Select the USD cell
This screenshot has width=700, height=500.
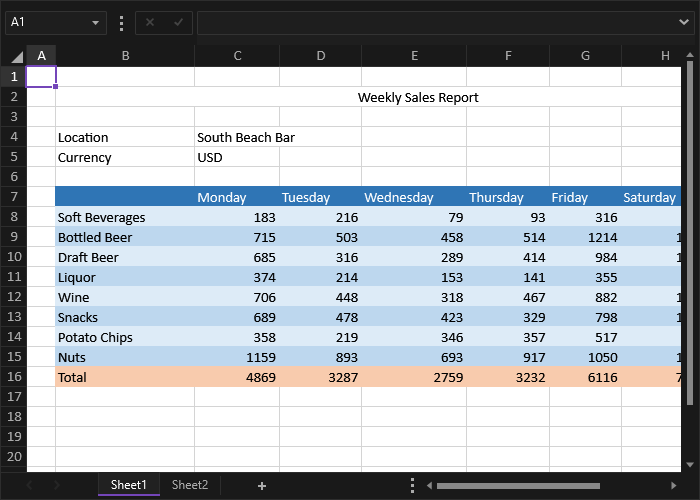click(237, 157)
